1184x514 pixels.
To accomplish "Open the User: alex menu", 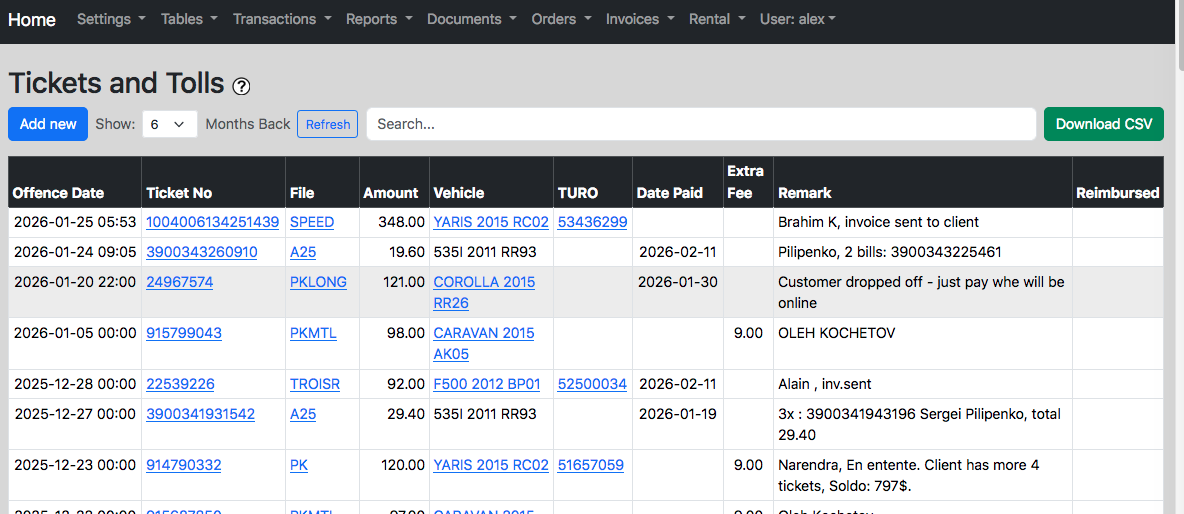I will pyautogui.click(x=797, y=19).
